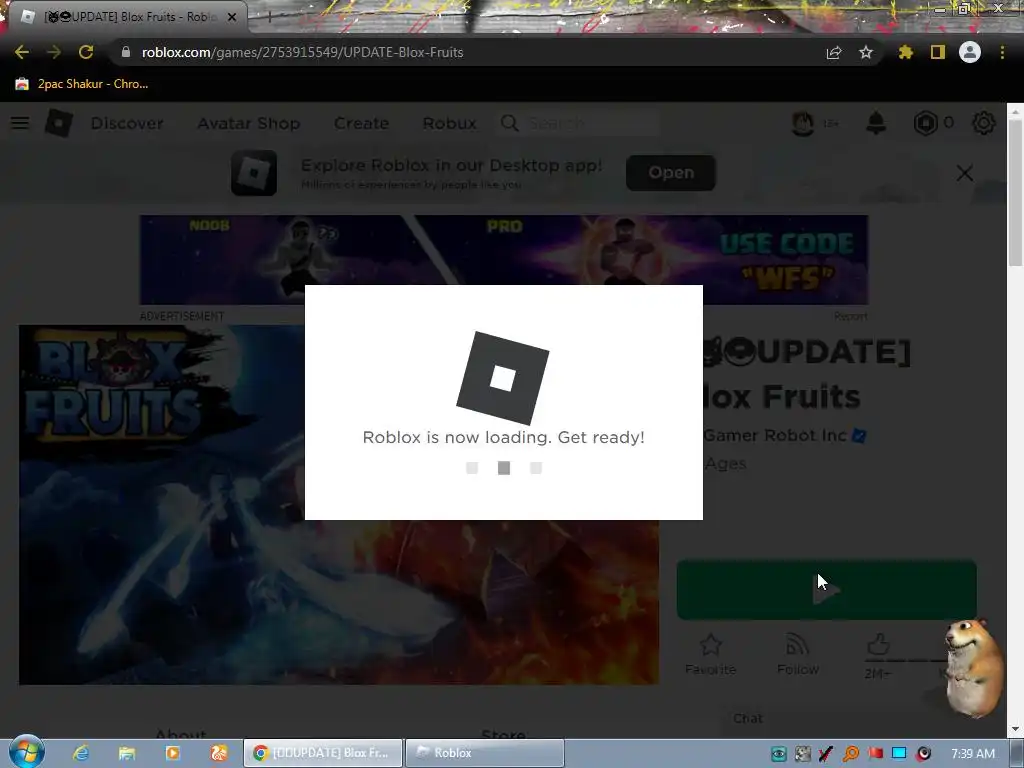Open the Chat panel
Screen dimensions: 1024x768
[x=748, y=718]
